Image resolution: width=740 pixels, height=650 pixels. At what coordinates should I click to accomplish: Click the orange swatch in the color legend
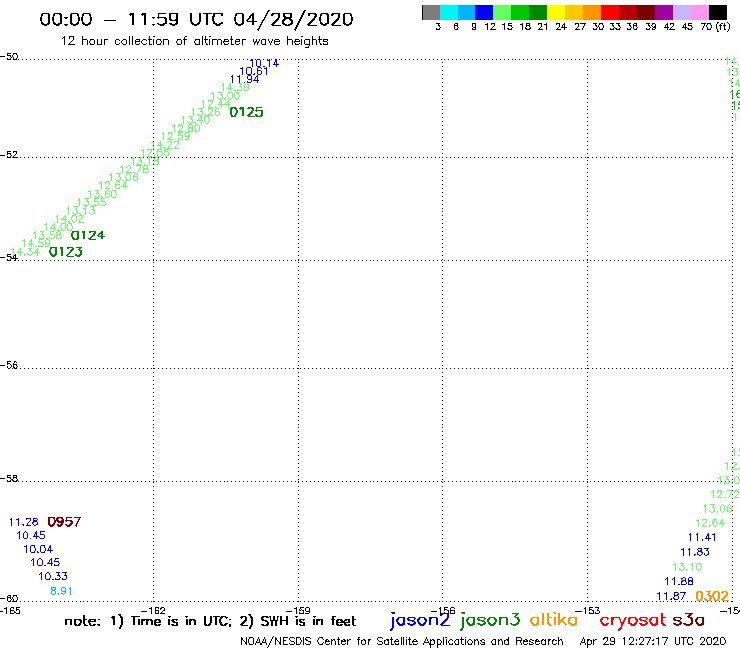pyautogui.click(x=592, y=12)
